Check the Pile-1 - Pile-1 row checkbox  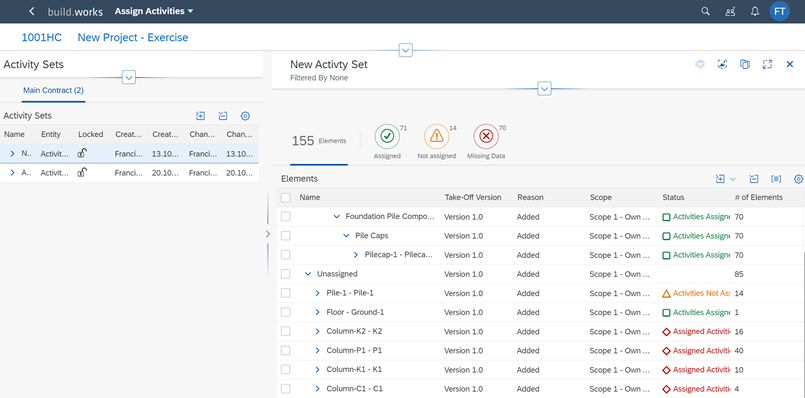pyautogui.click(x=285, y=293)
